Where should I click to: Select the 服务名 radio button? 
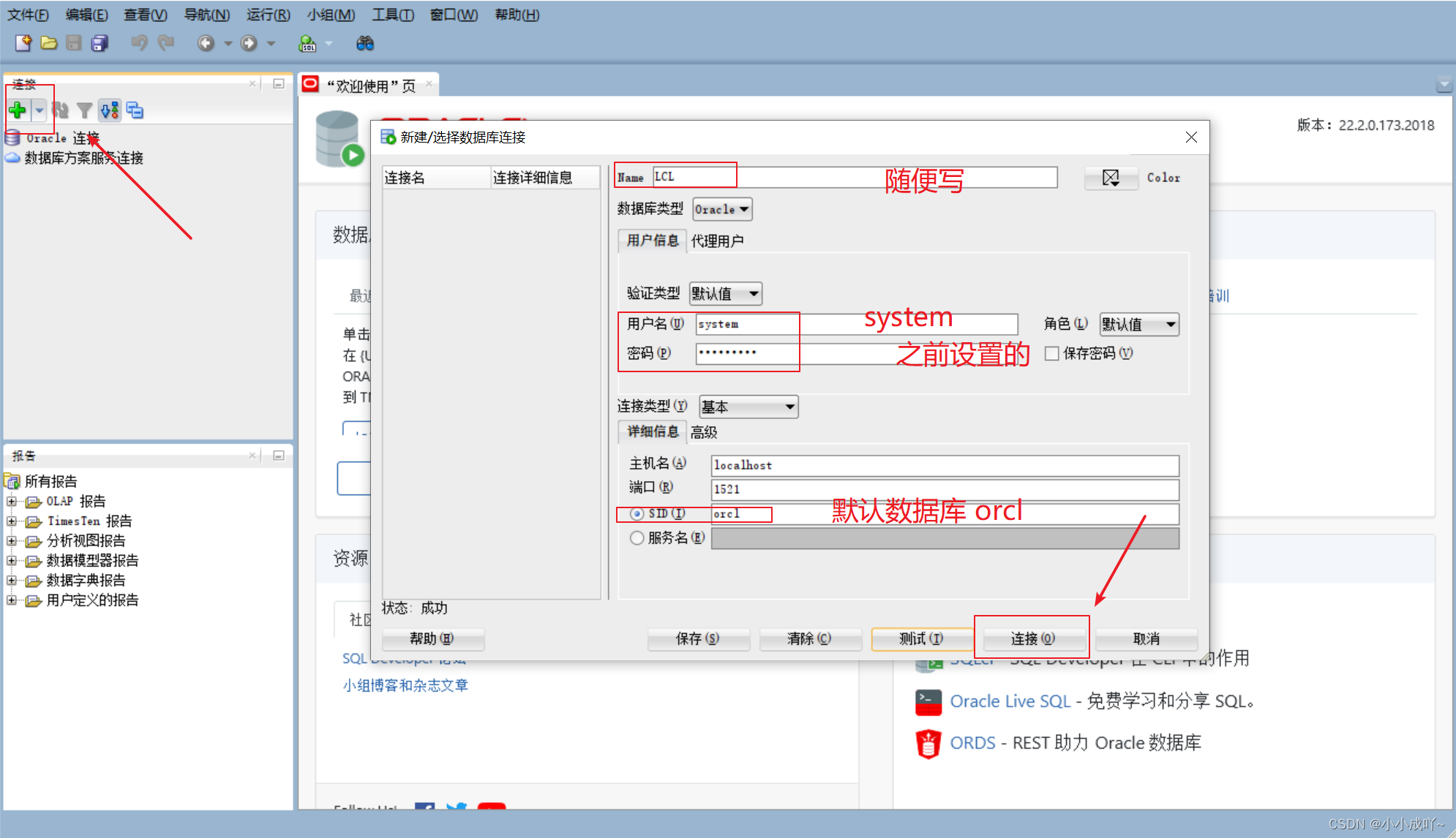click(637, 538)
